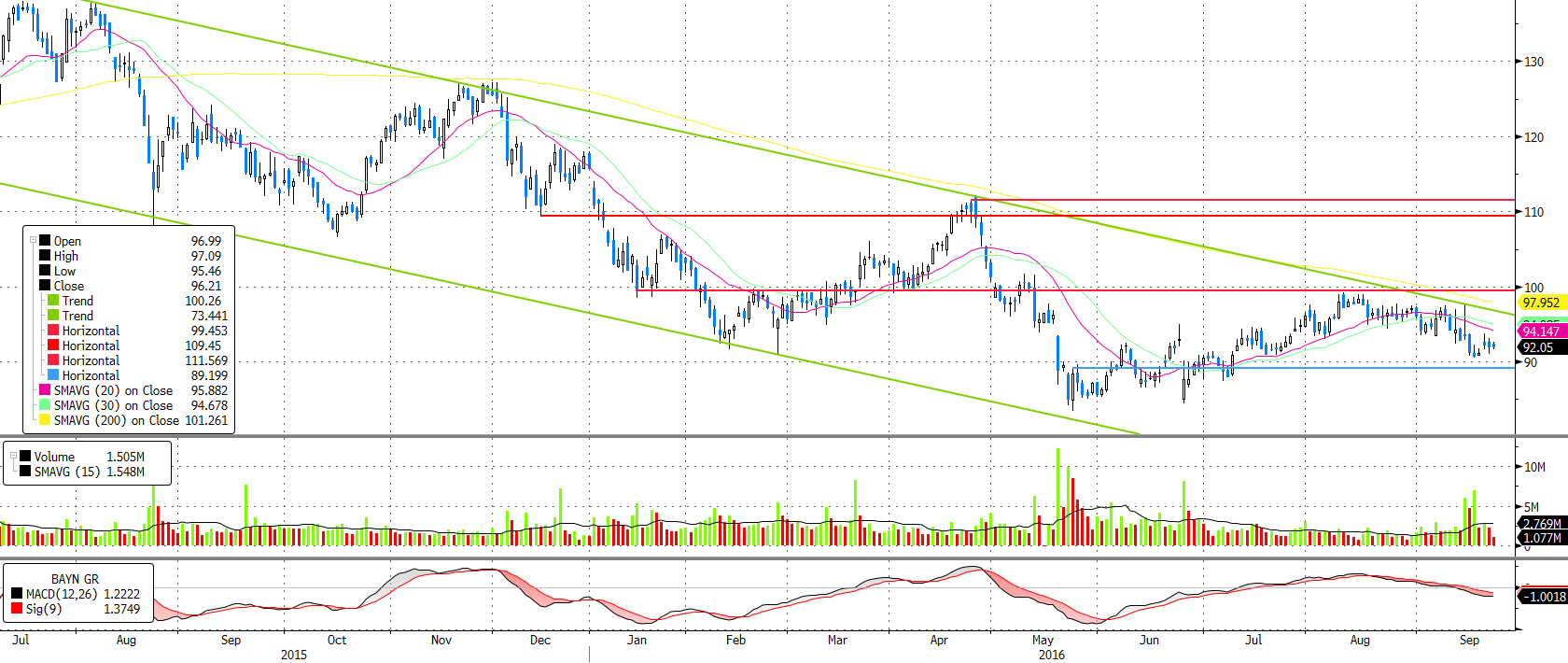Click the Apr date axis label
Image resolution: width=1568 pixels, height=663 pixels.
[939, 640]
